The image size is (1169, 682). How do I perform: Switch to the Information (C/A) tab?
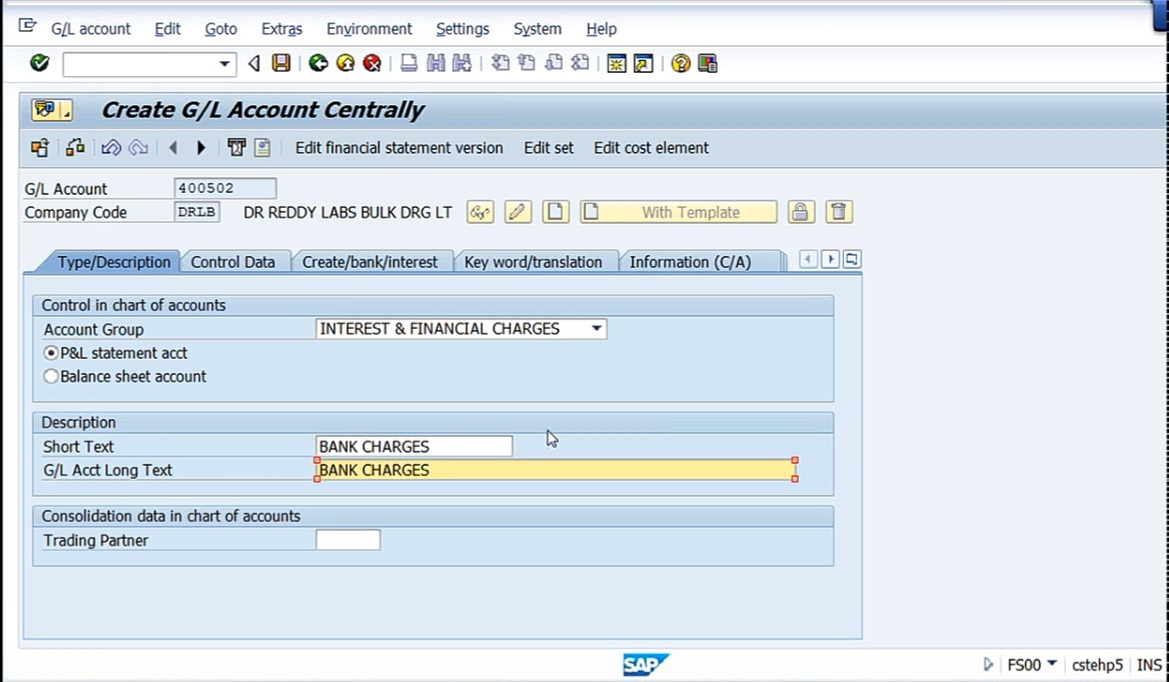coord(690,262)
